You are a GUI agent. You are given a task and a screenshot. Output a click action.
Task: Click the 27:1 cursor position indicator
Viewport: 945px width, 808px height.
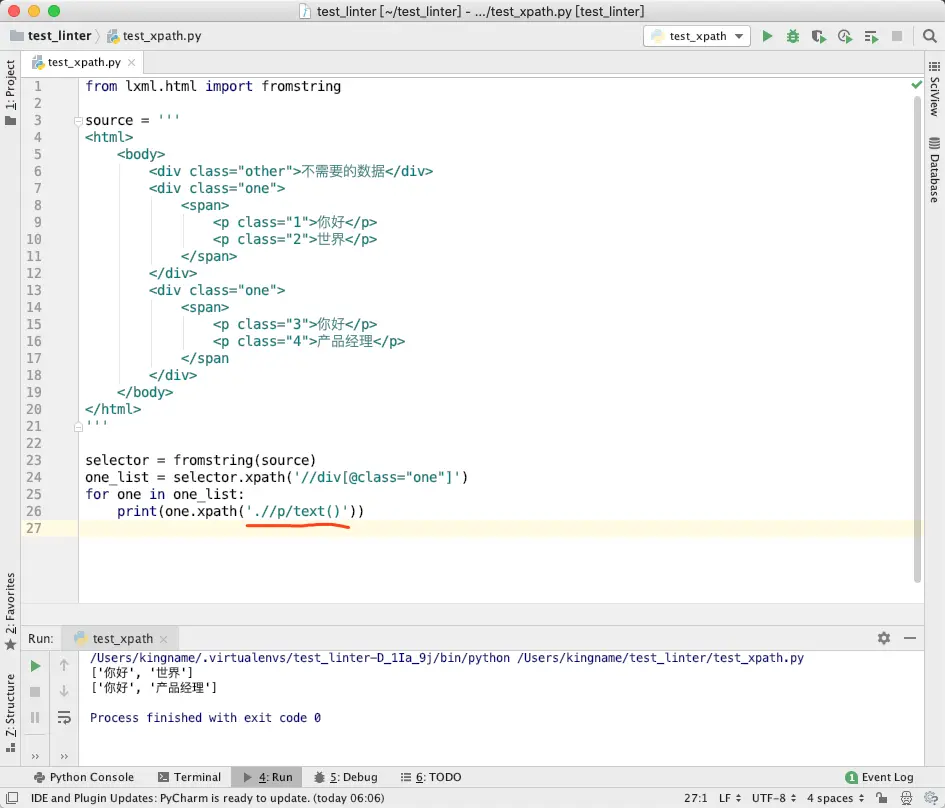[695, 798]
